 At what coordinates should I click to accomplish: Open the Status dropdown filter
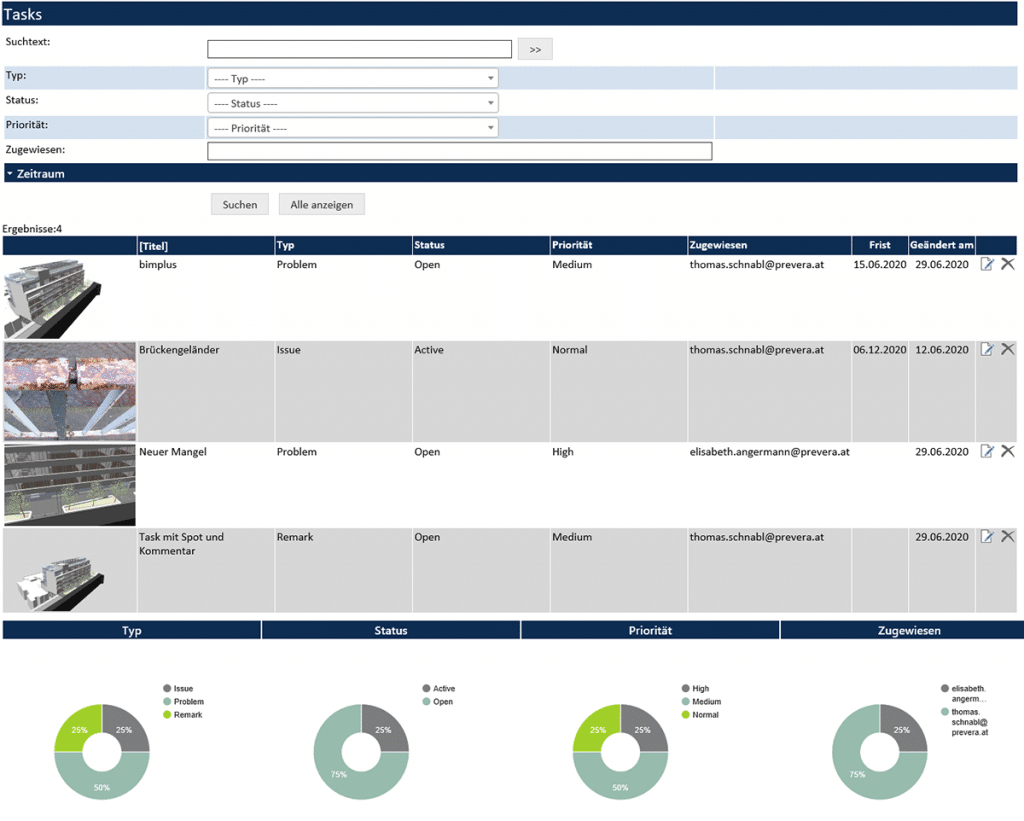[352, 103]
